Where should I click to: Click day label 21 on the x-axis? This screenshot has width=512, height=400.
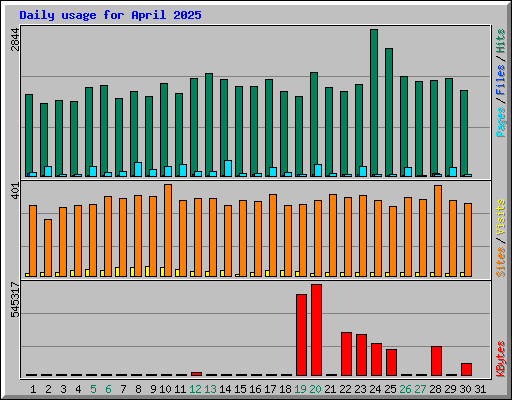[330, 389]
